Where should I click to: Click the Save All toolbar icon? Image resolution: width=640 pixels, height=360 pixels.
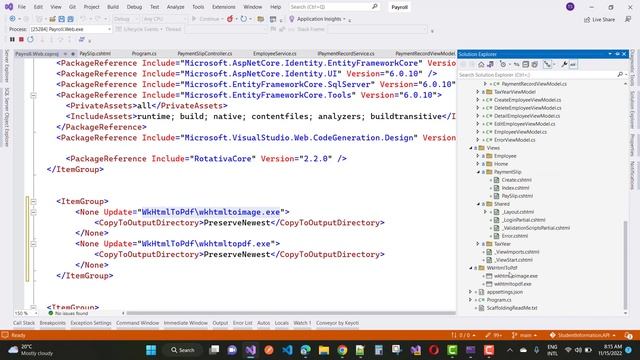pyautogui.click(x=70, y=19)
